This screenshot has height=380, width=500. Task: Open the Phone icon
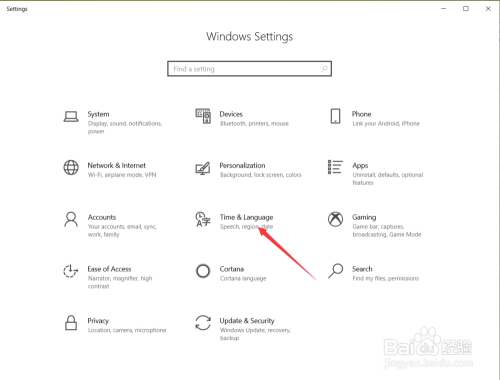point(335,116)
